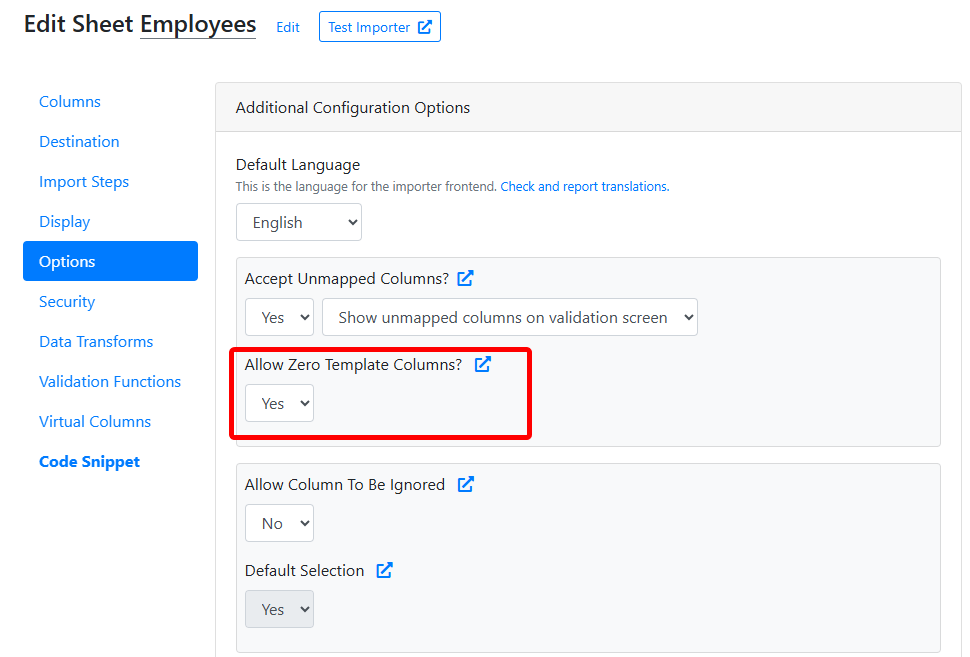Screen dimensions: 970x657
Task: Go to the Display section
Action: (64, 221)
